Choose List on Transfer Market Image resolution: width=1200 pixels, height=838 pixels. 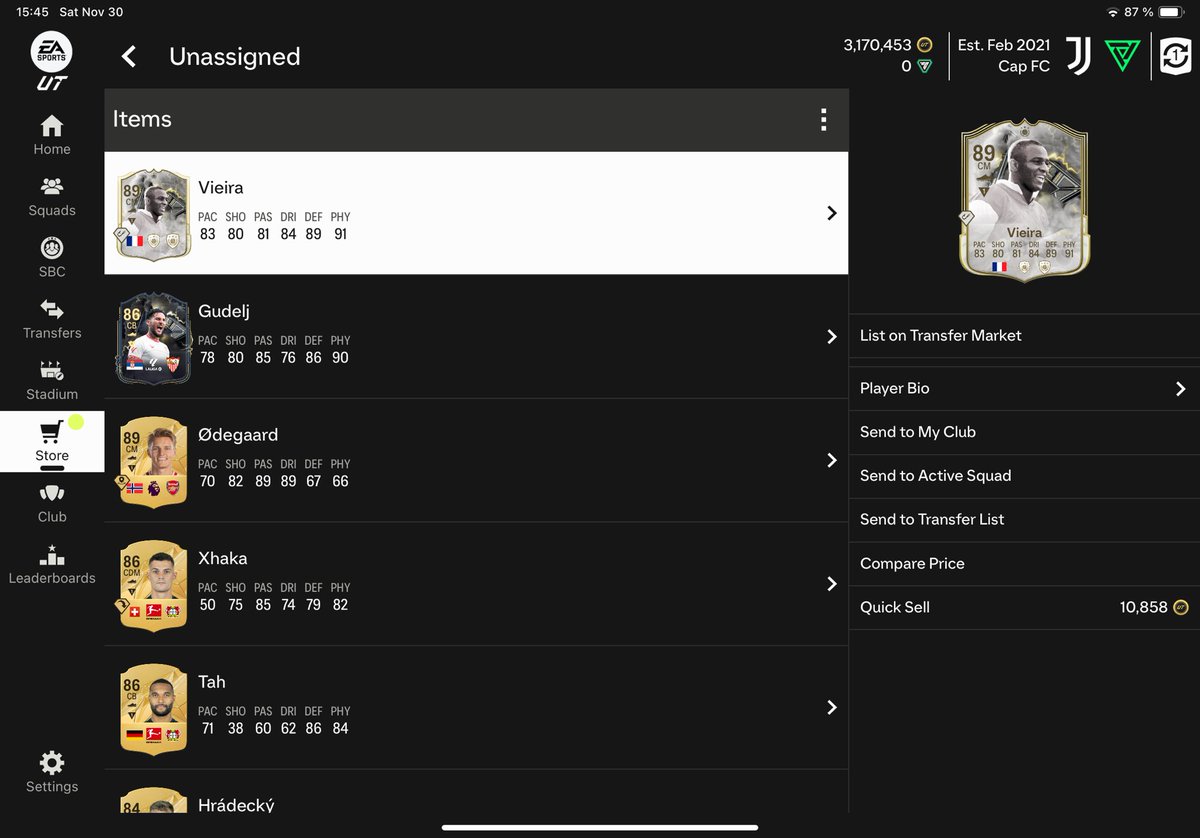pos(1024,336)
